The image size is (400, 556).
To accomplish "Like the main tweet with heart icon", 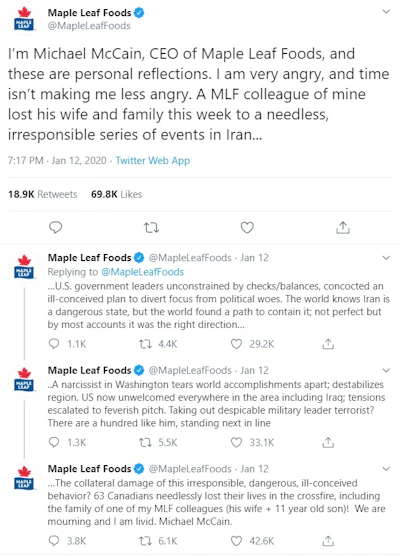I will pyautogui.click(x=247, y=228).
